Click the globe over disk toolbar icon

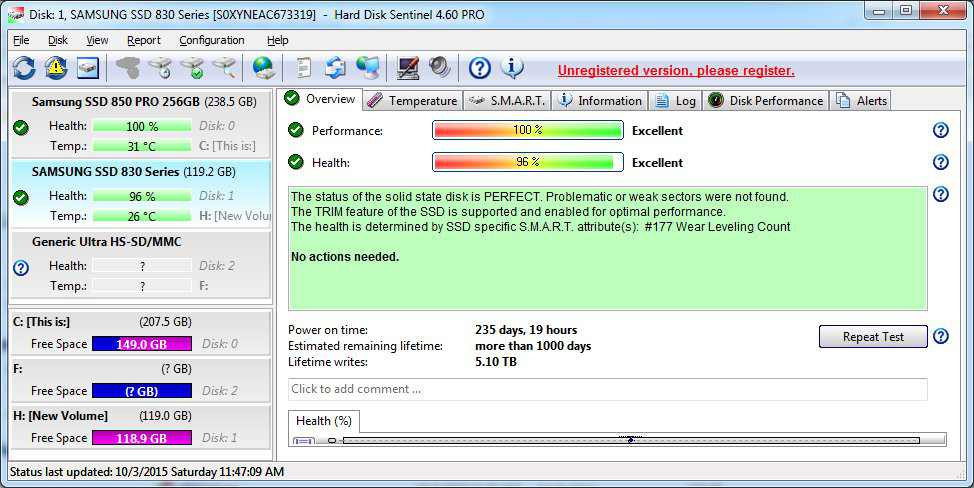pyautogui.click(x=264, y=68)
